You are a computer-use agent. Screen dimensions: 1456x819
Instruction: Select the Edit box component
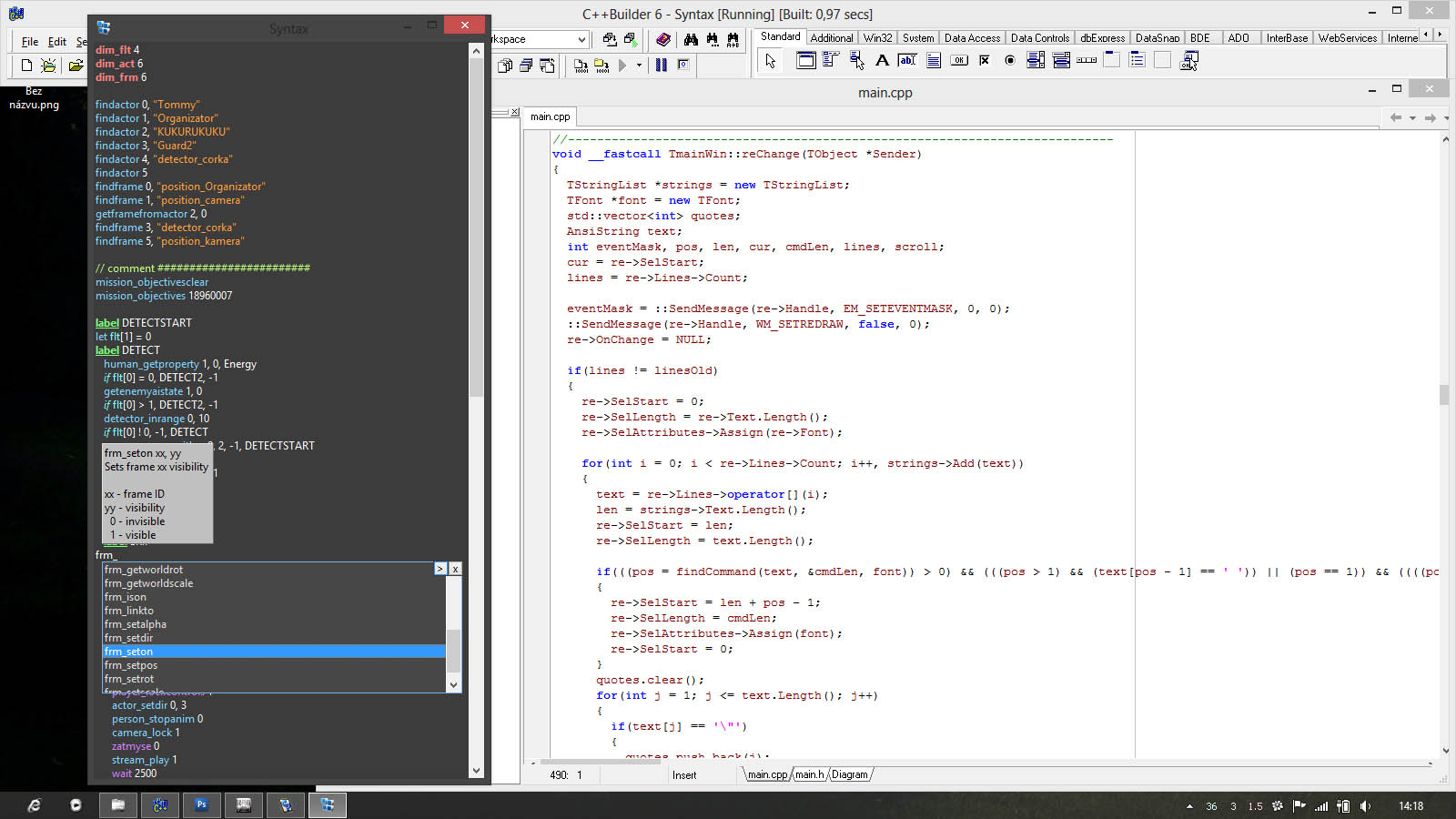click(907, 60)
